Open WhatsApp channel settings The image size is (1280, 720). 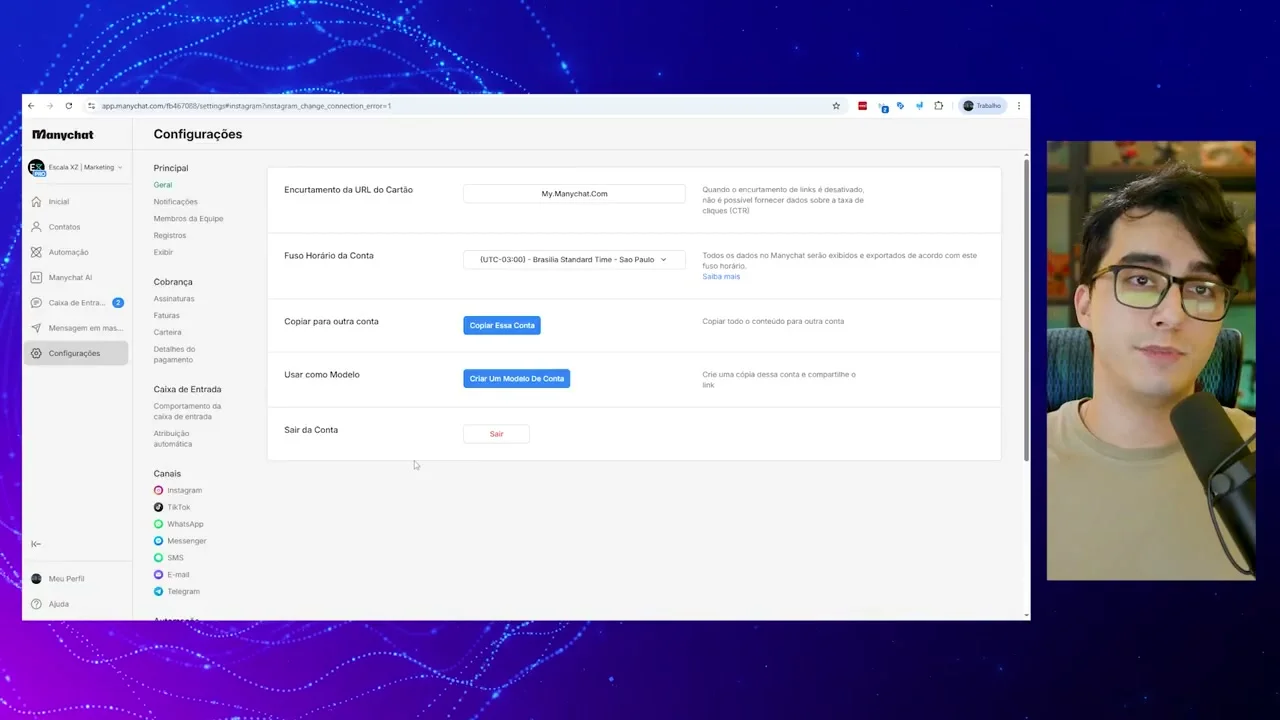(179, 524)
